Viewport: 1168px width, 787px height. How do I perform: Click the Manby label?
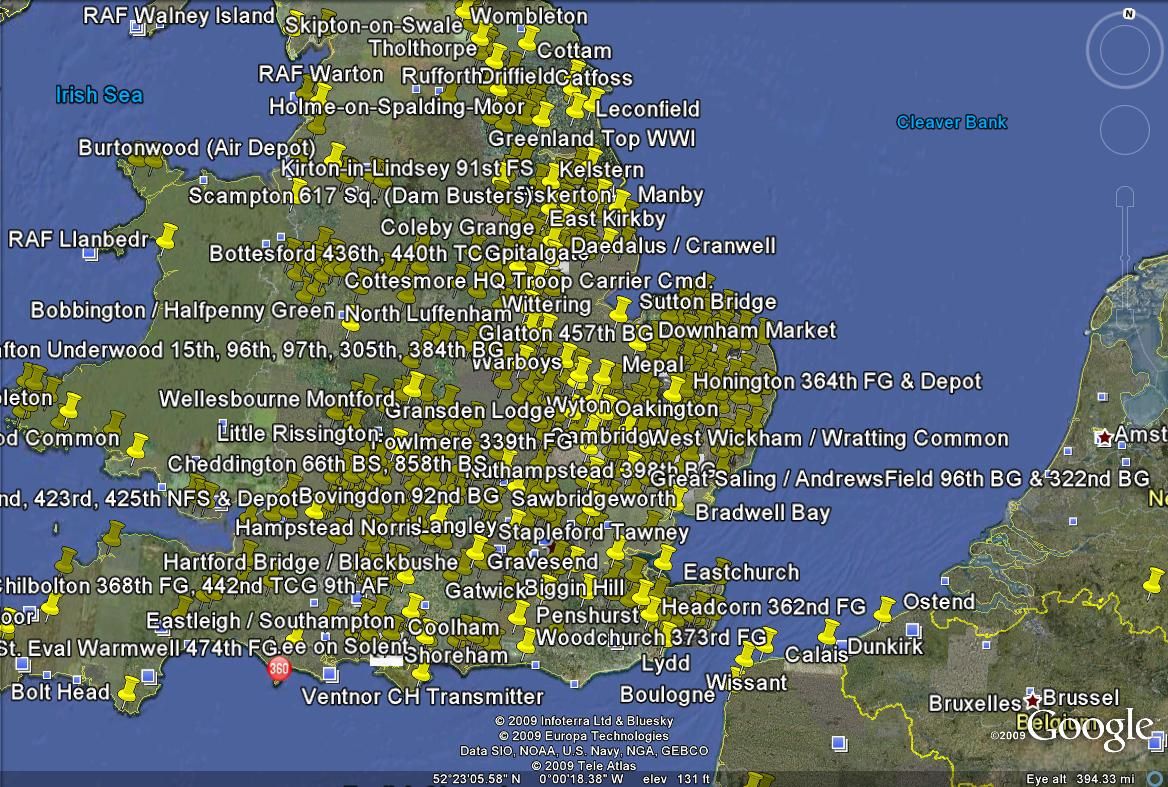click(x=670, y=194)
